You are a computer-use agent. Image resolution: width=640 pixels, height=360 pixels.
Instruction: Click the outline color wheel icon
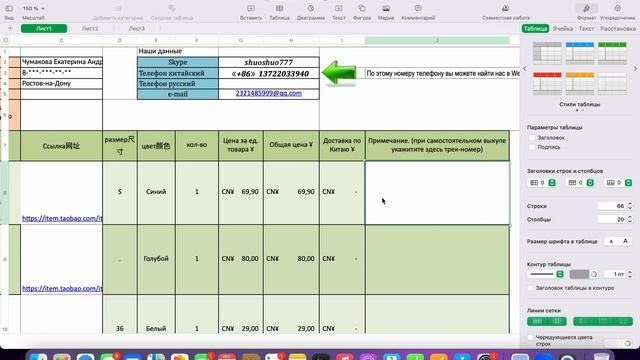coord(594,274)
